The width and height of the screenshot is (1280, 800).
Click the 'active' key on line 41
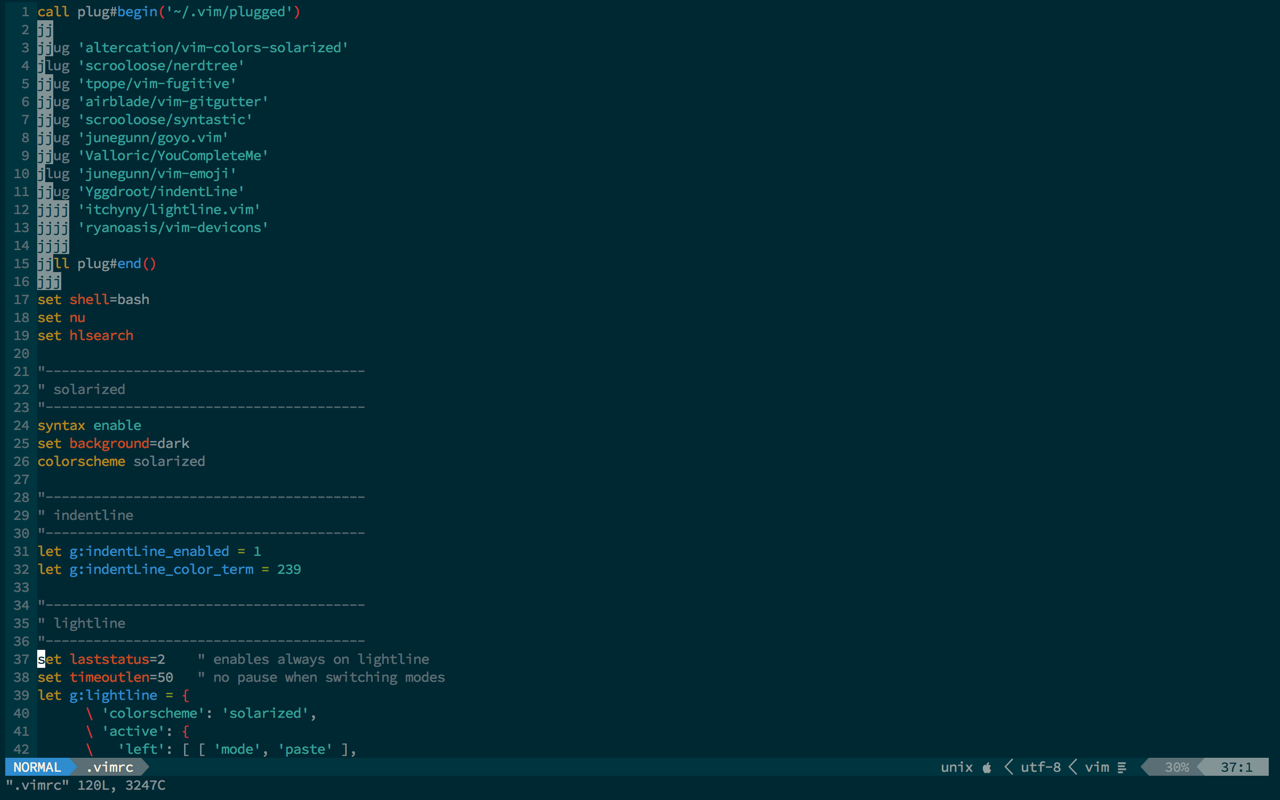coord(134,731)
